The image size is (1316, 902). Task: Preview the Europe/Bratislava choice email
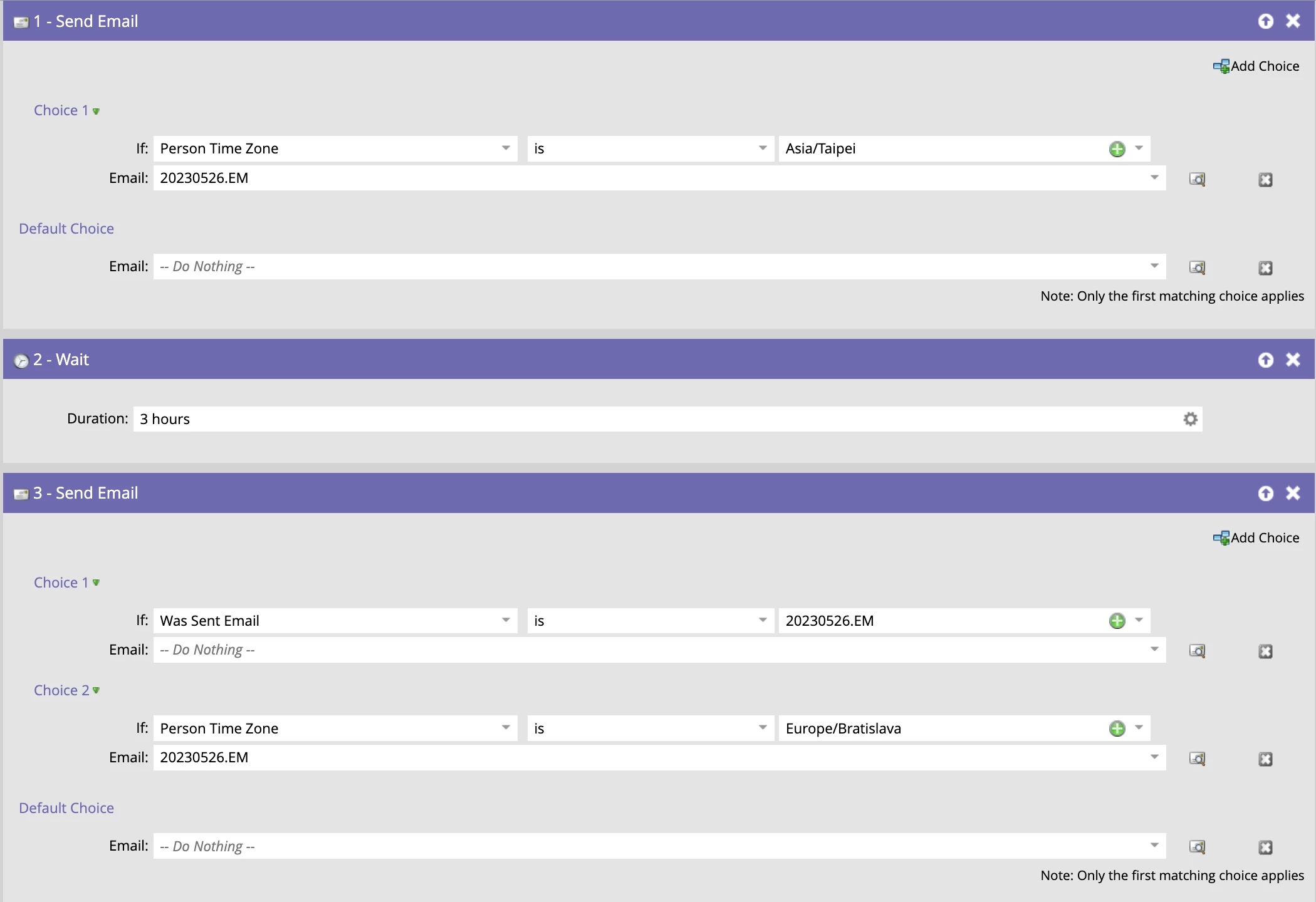(1197, 759)
